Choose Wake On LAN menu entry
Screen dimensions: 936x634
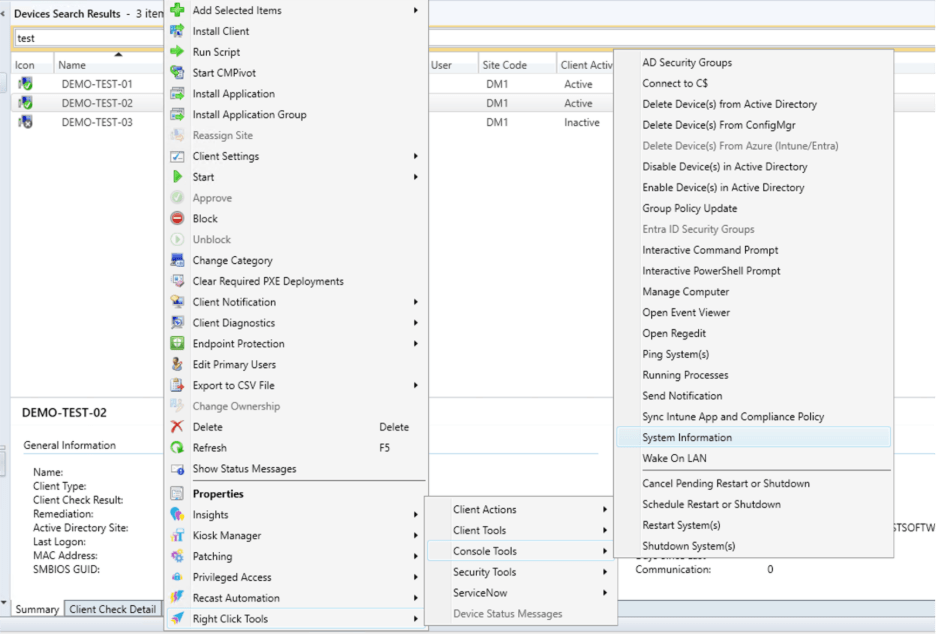674,458
